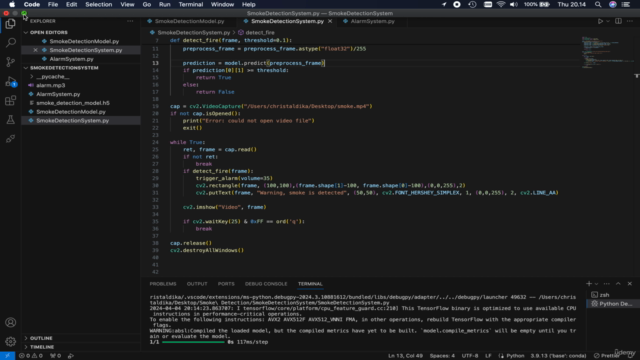Open AlarmSystem.py in the folder tree
Image resolution: width=640 pixels, height=360 pixels.
[58, 94]
